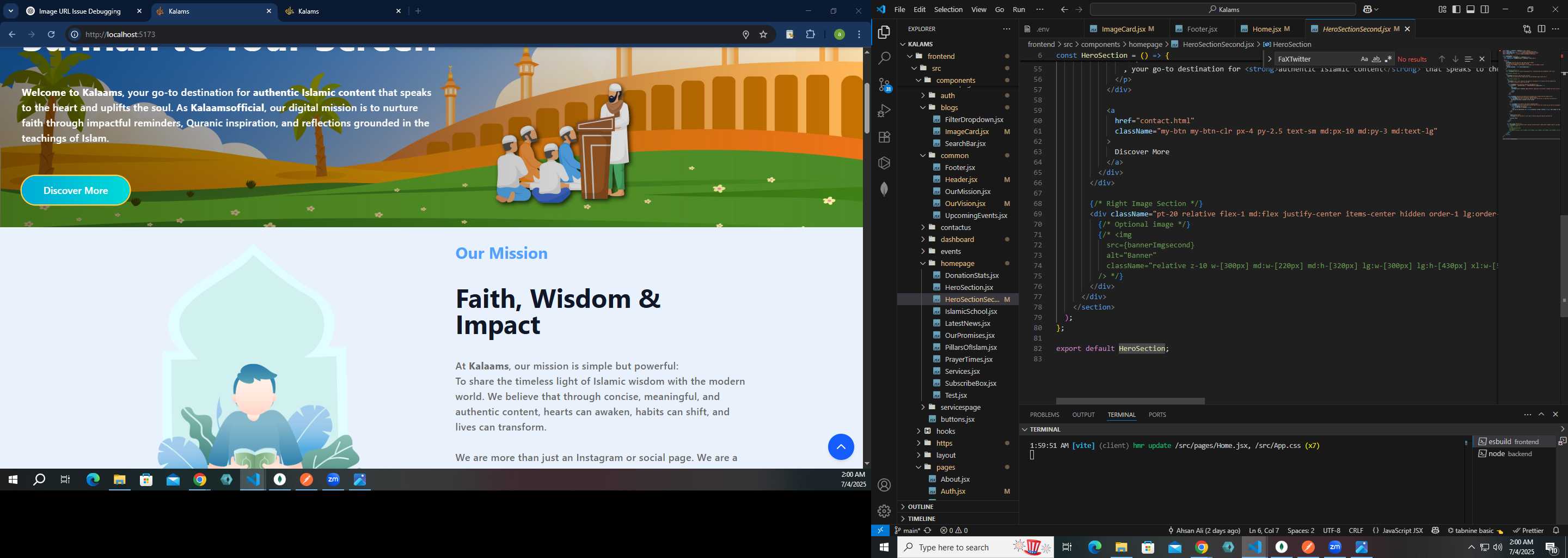Toggle Match Case in find widget
1568x558 pixels.
(1364, 59)
